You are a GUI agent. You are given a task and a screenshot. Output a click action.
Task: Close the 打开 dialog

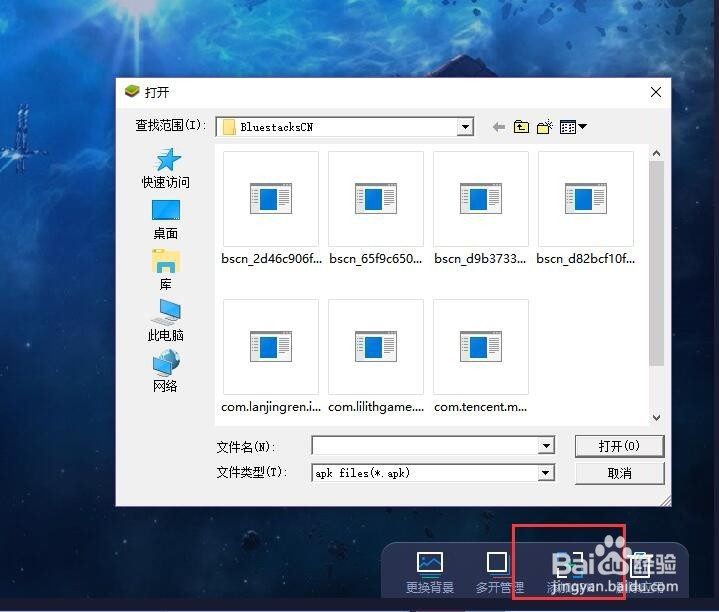(x=656, y=92)
